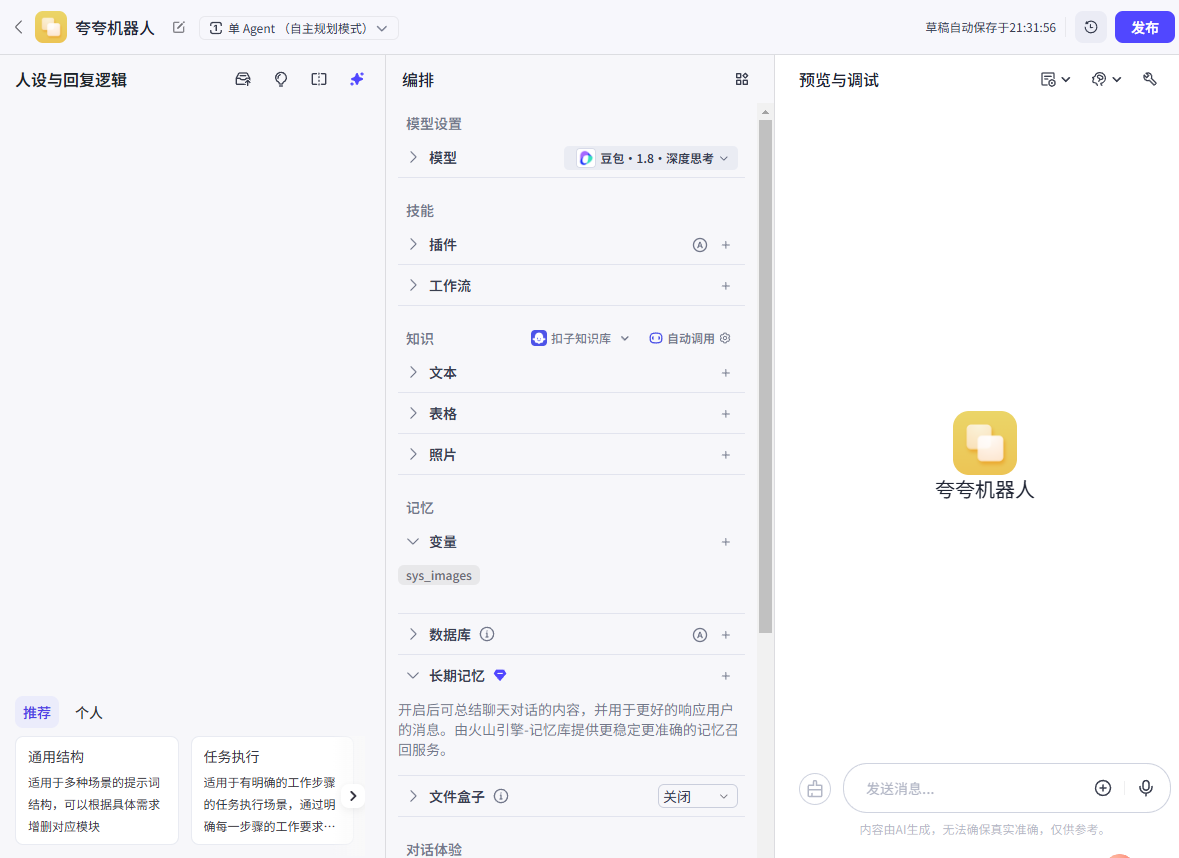Collapse the 变量 section
The height and width of the screenshot is (858, 1179).
412,541
